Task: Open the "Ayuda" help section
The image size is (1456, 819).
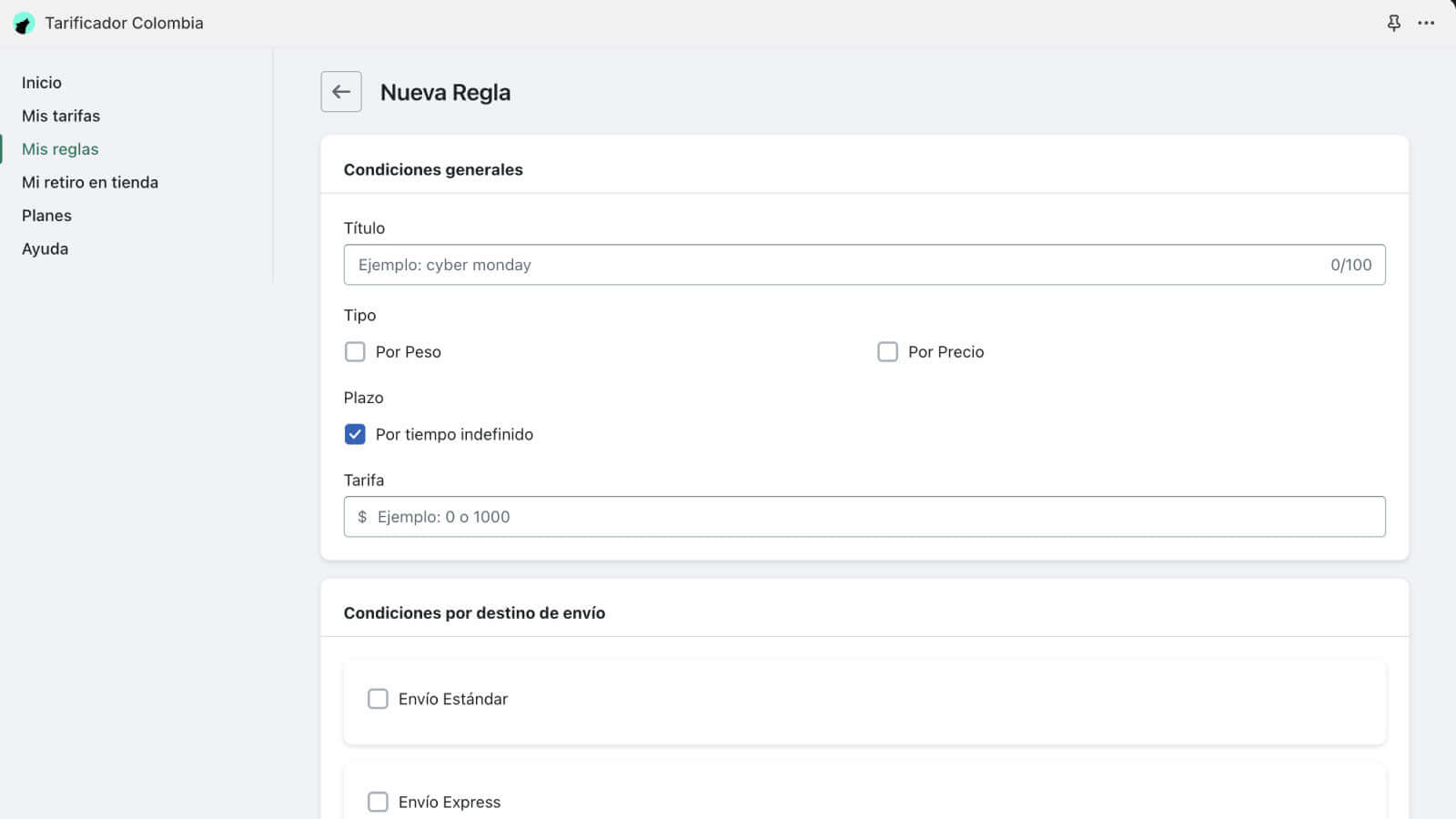Action: coord(45,248)
